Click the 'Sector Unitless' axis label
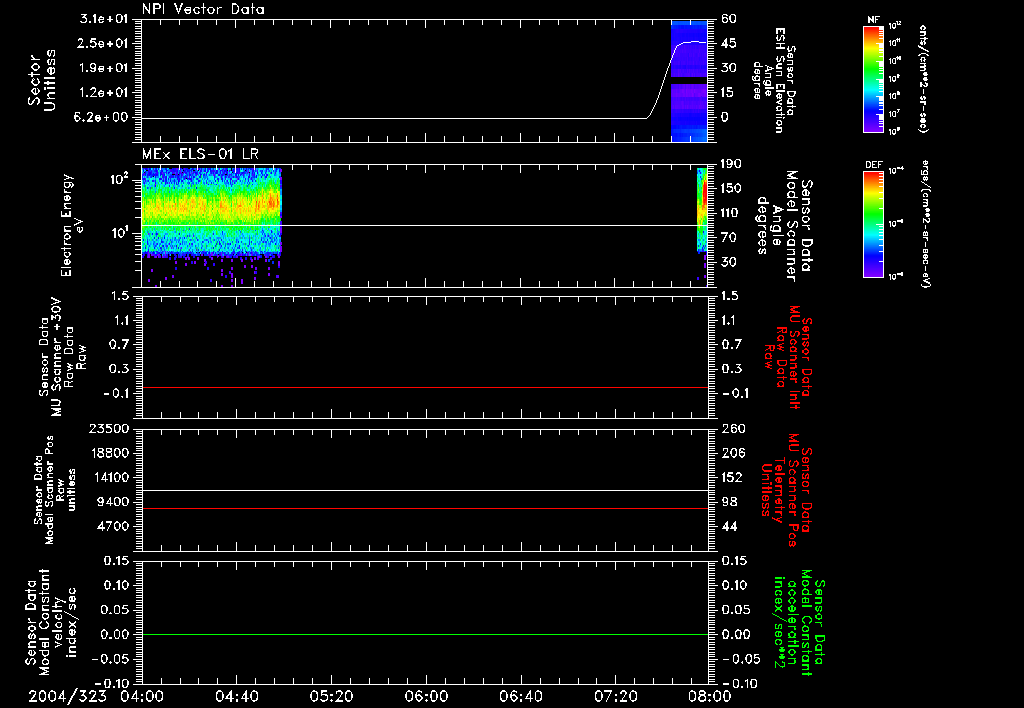 coord(42,80)
